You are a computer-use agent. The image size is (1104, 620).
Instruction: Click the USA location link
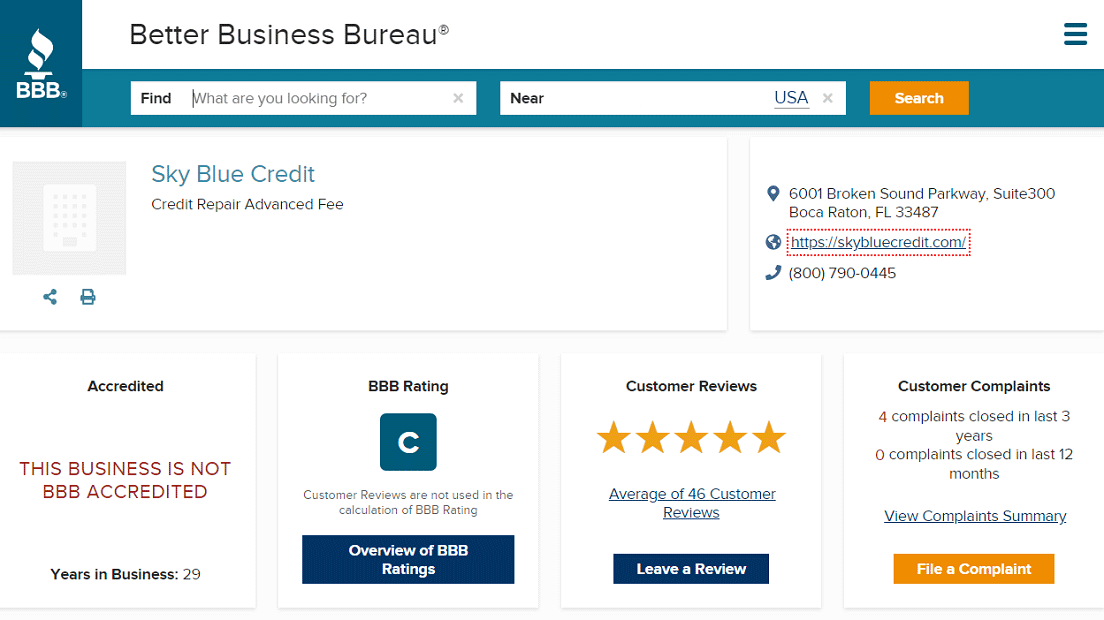(791, 98)
